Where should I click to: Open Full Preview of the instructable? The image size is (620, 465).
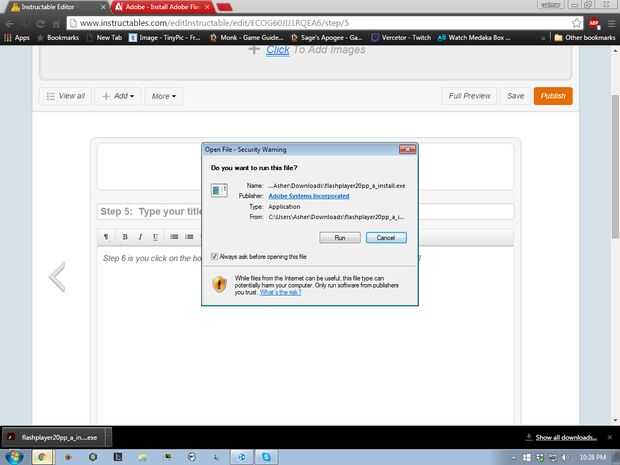[x=469, y=96]
